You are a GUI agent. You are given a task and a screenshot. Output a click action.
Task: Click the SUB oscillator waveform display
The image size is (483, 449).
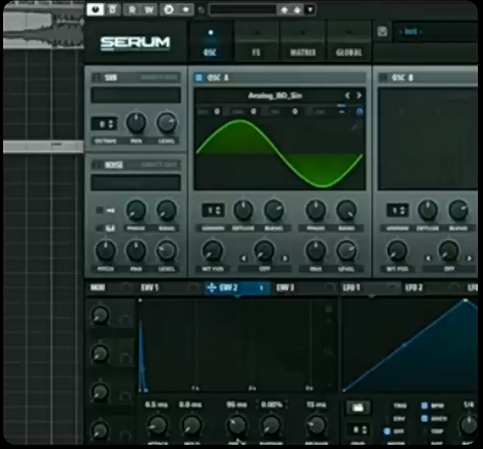point(136,95)
